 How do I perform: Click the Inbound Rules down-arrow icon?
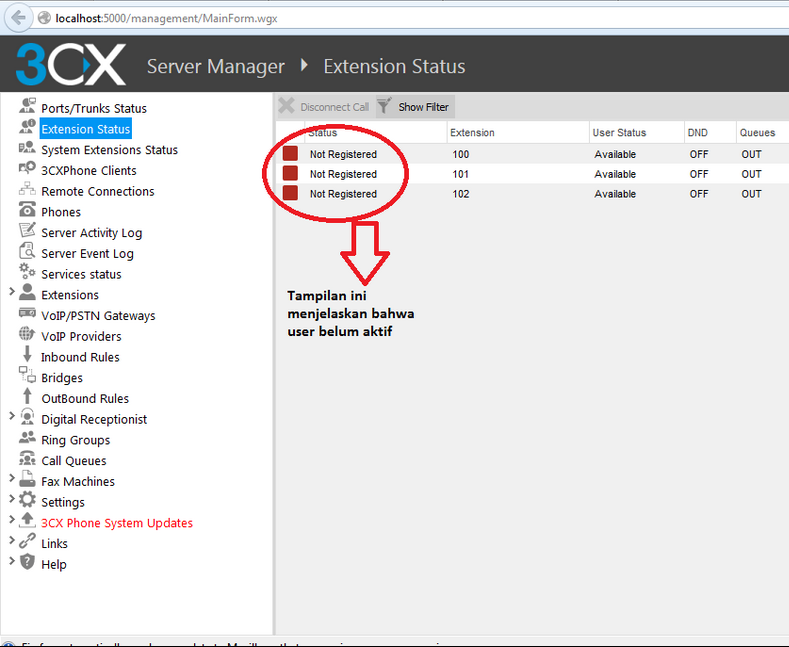point(27,354)
